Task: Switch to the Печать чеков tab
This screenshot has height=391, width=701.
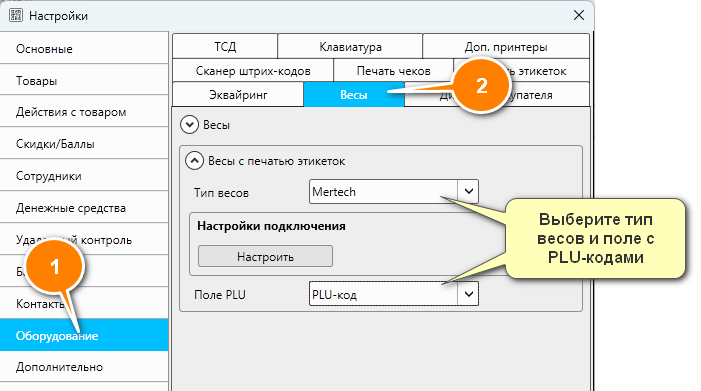Action: 393,71
